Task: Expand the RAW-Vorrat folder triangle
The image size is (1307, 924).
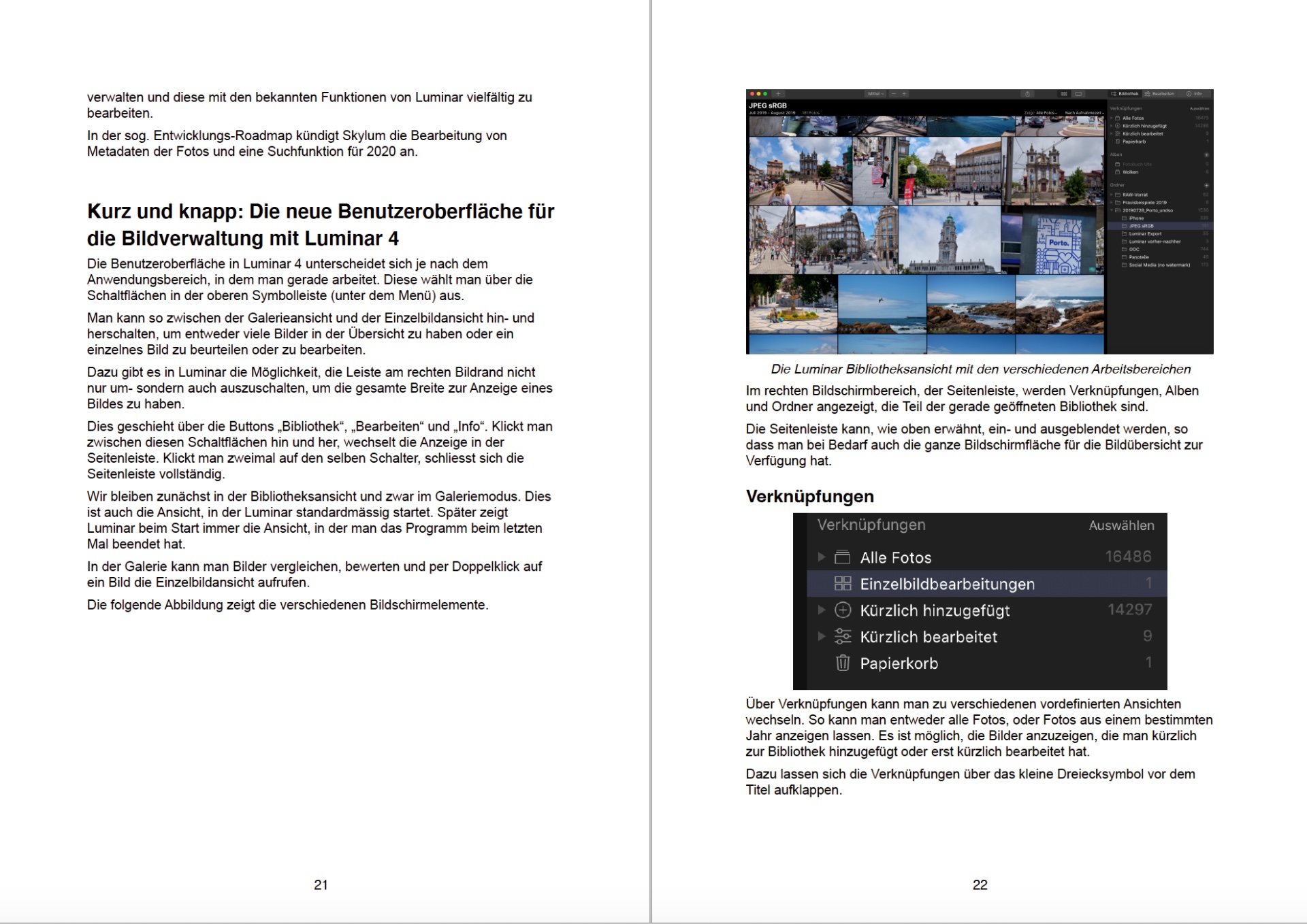Action: click(x=1112, y=195)
